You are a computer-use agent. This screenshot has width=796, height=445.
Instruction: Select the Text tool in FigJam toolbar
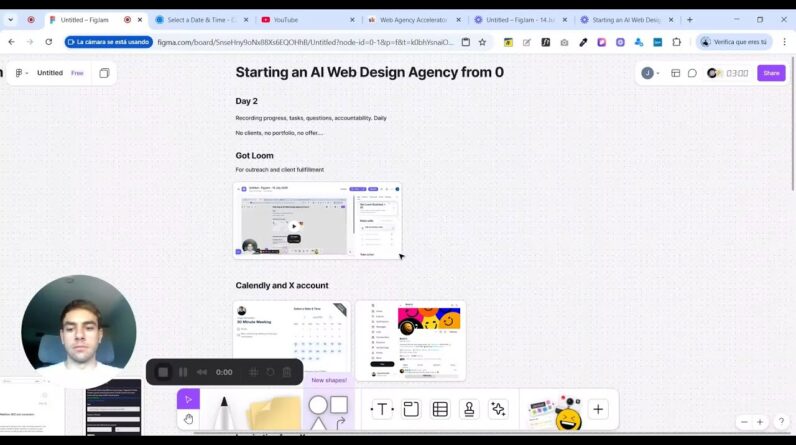[x=382, y=409]
